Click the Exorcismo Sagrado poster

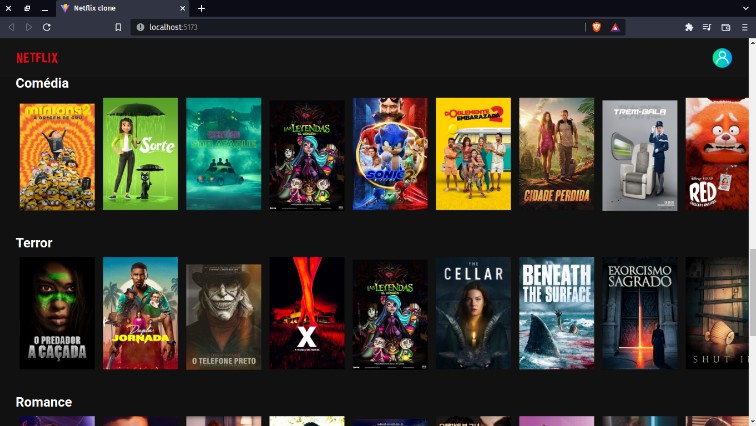(639, 313)
